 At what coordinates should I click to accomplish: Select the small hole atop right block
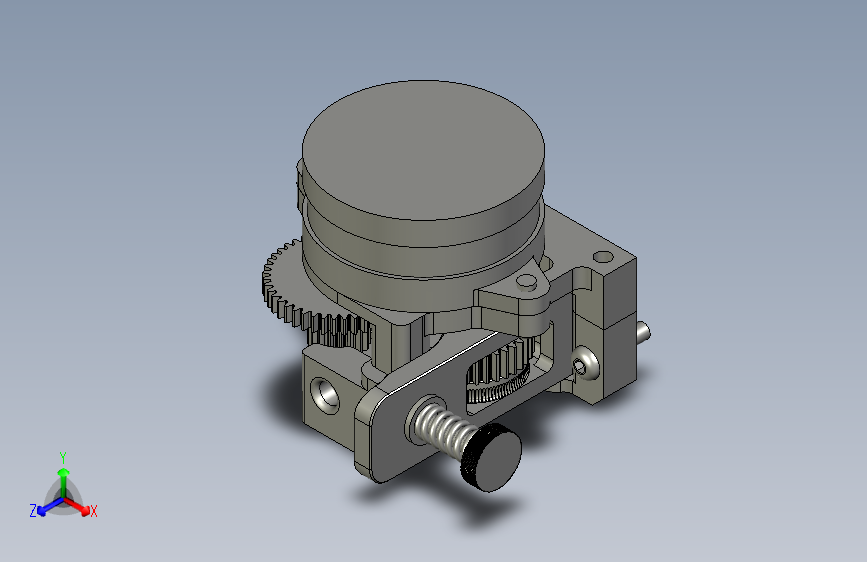coord(603,257)
